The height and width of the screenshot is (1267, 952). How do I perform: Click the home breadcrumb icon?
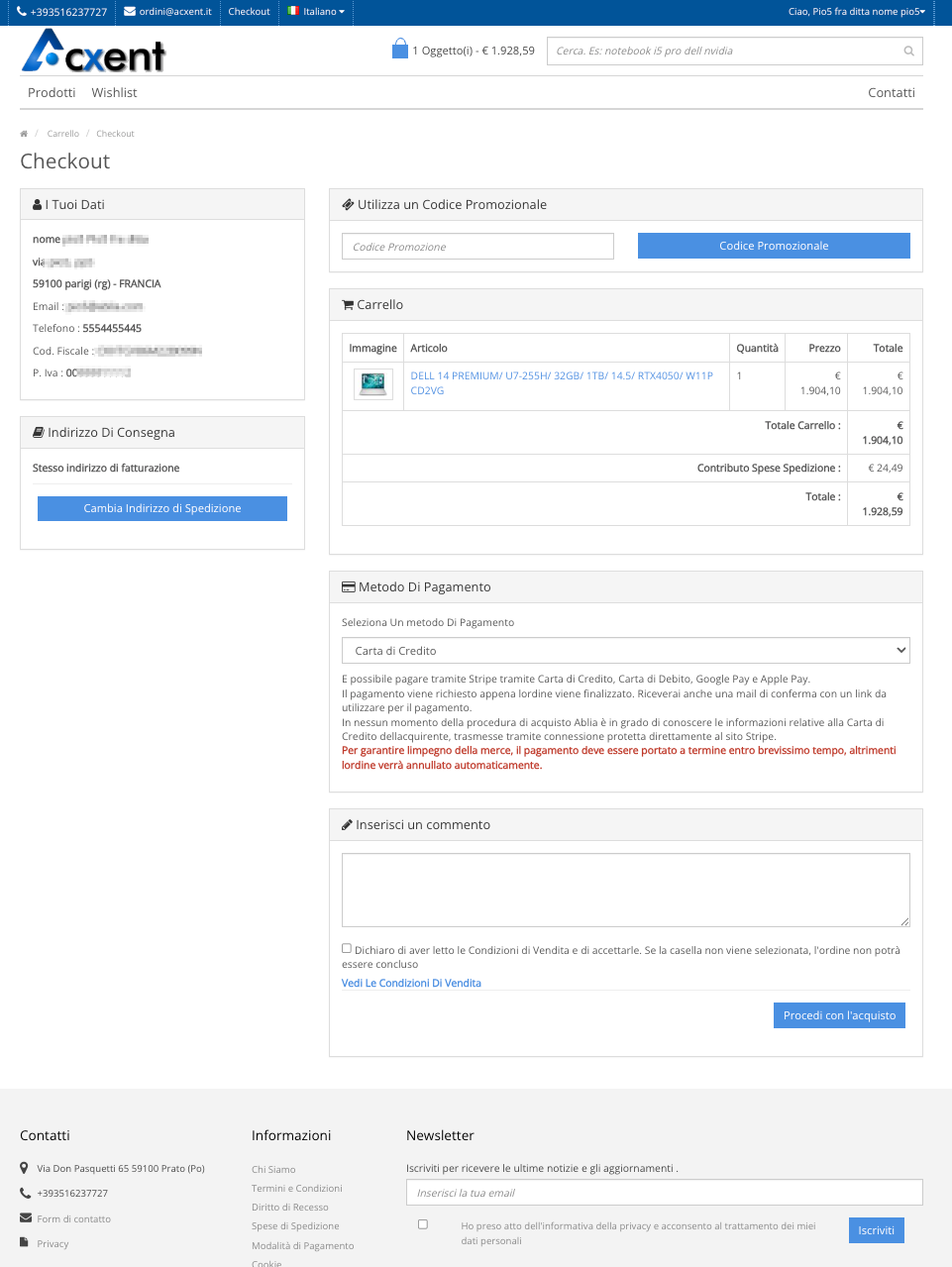(24, 134)
